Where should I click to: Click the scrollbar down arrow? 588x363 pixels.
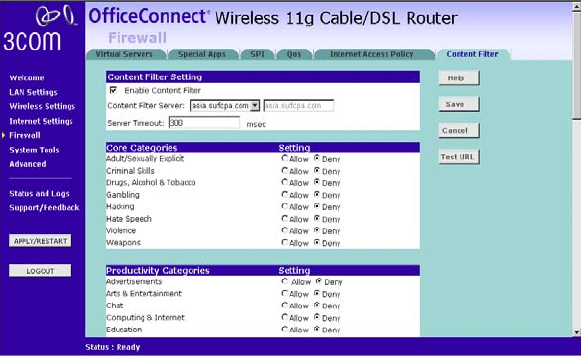[x=577, y=332]
